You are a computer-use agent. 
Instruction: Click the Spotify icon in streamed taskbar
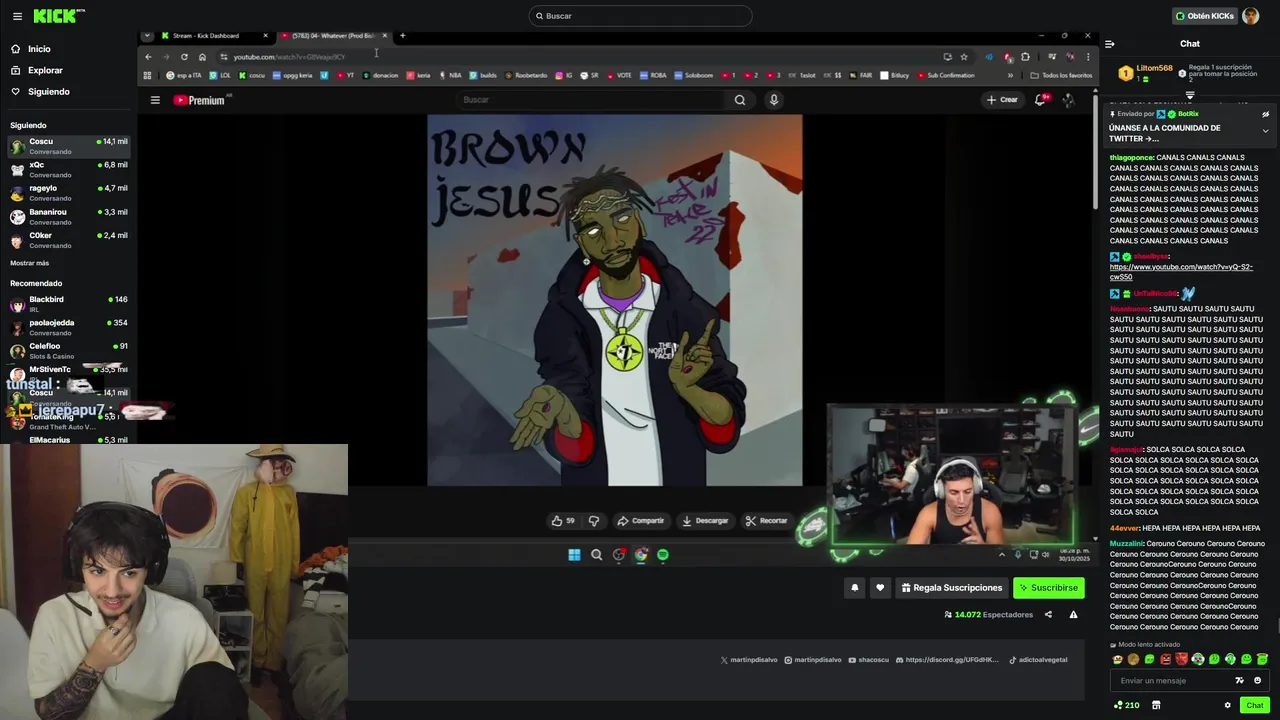(663, 555)
